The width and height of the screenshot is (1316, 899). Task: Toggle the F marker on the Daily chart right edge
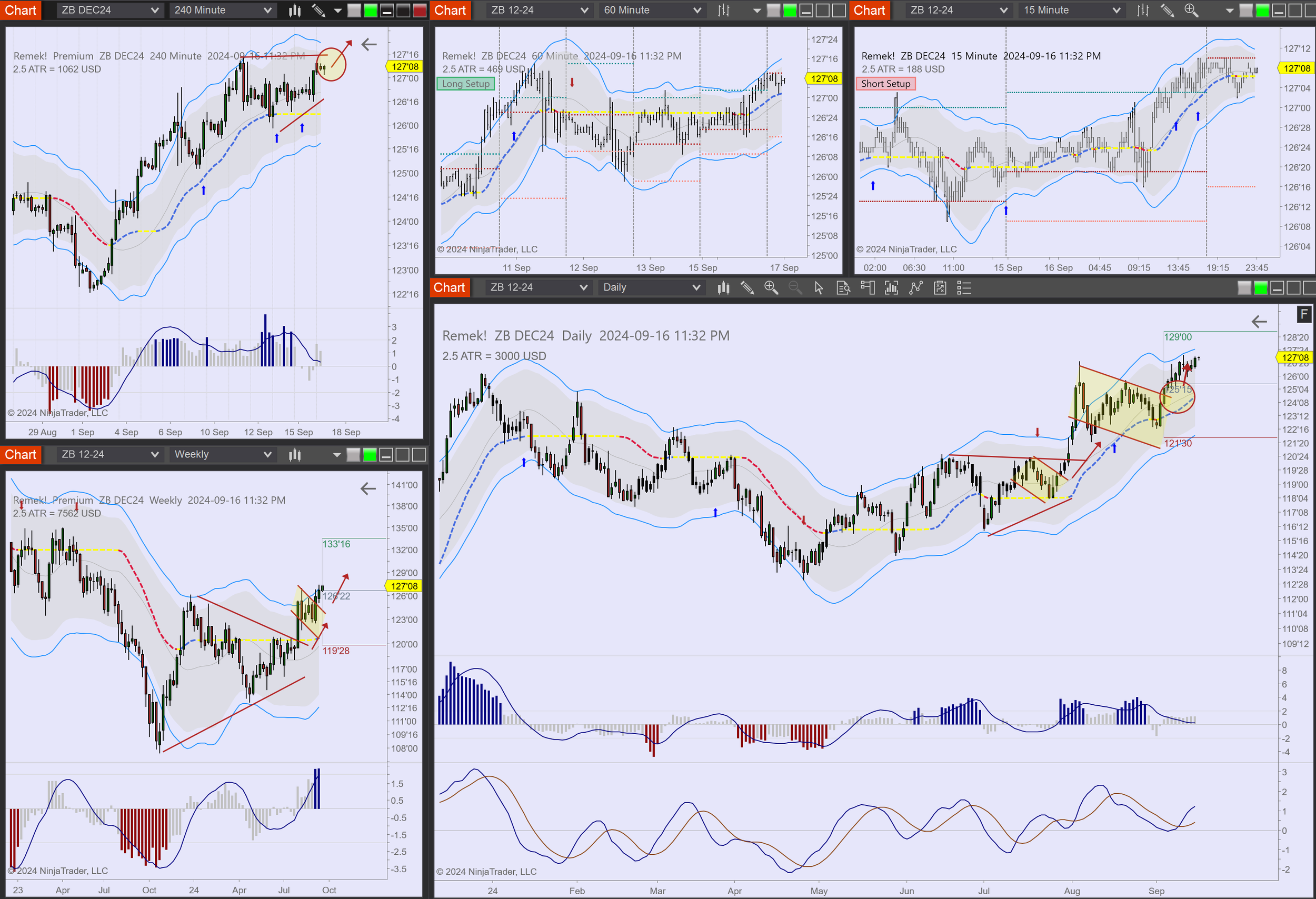tap(1304, 314)
